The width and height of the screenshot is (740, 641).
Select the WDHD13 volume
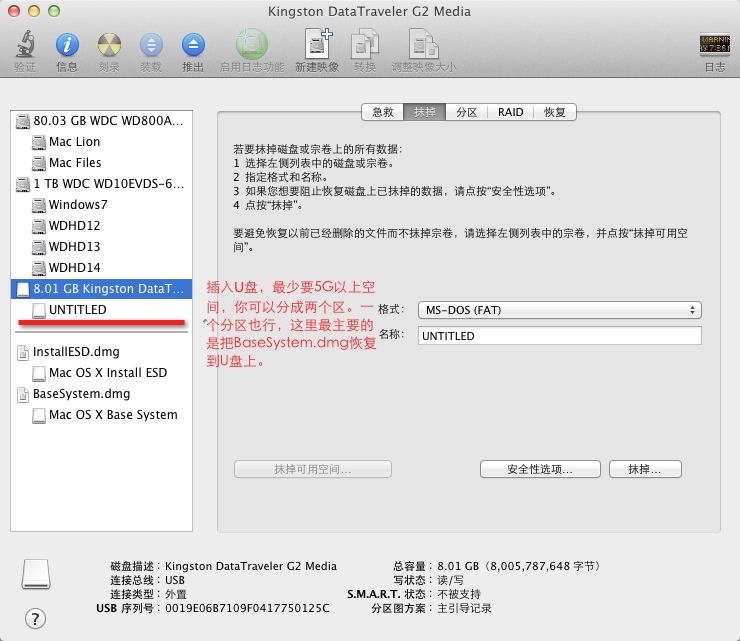point(101,246)
